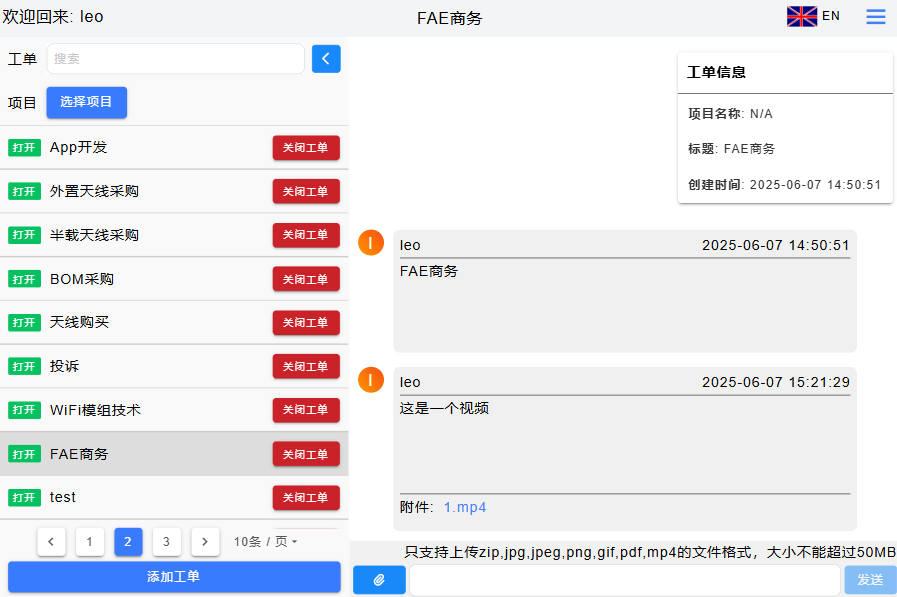Image resolution: width=897 pixels, height=597 pixels.
Task: Click the avatar beside the first FAE商务 message
Action: 371,243
